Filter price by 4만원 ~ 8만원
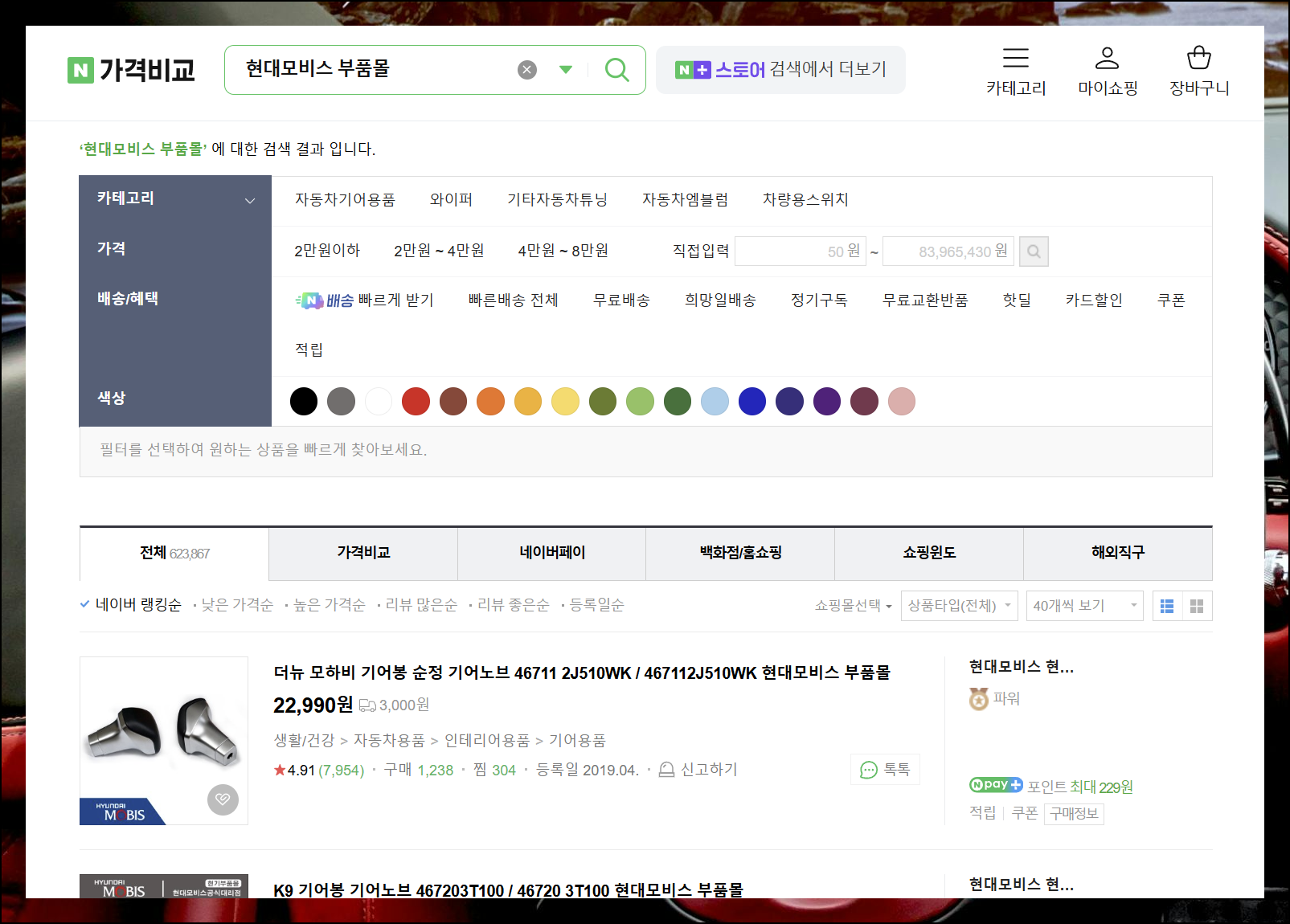The image size is (1290, 924). (563, 251)
